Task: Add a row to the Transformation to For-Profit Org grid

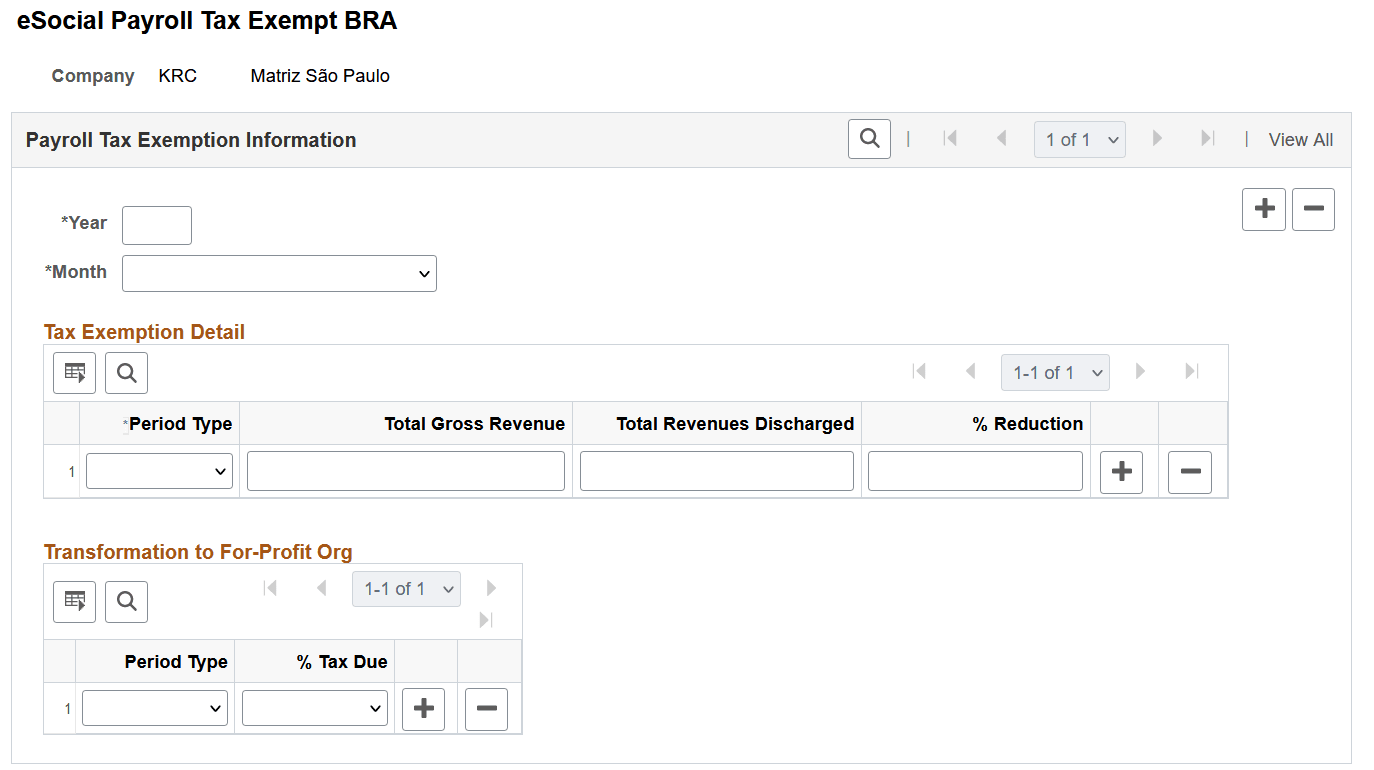Action: [423, 708]
